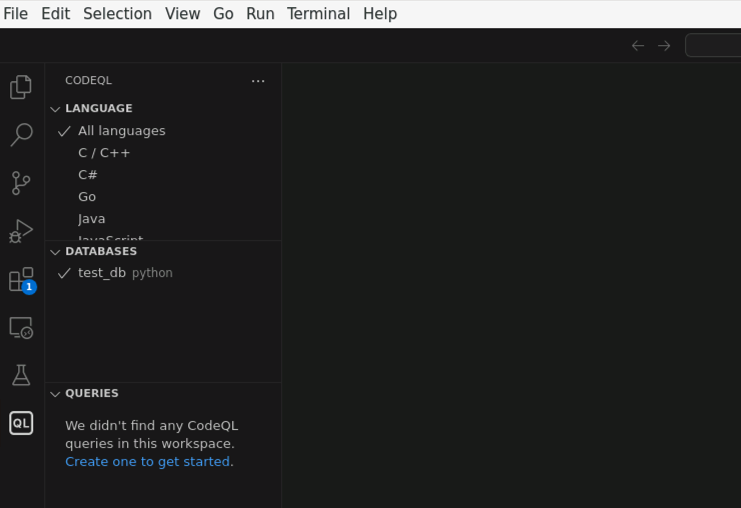Select C / C++ language filter
Viewport: 741px width, 508px height.
point(164,153)
